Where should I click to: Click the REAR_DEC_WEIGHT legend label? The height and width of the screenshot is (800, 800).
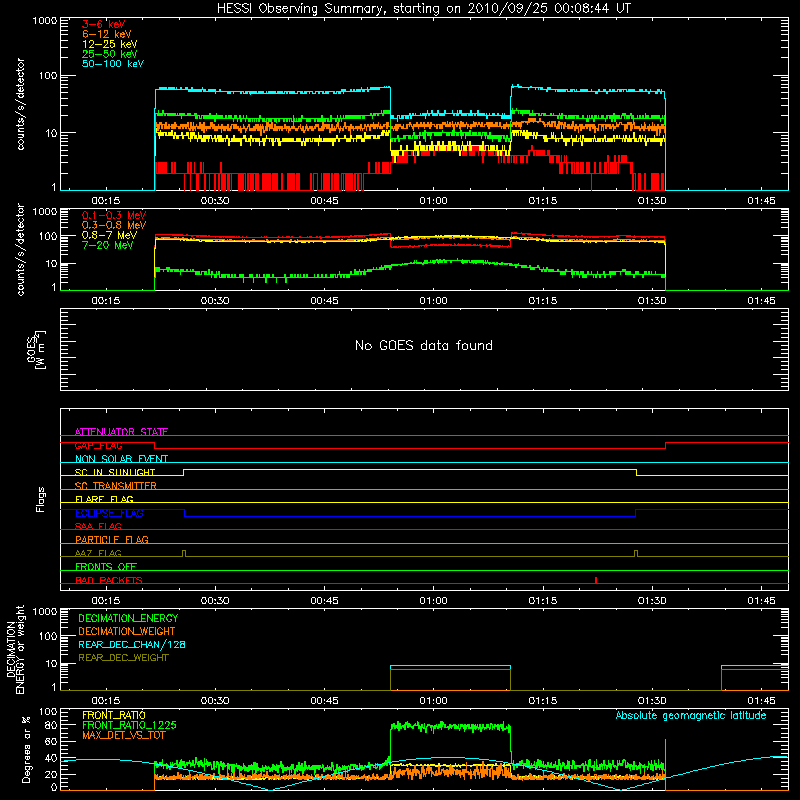[x=123, y=658]
